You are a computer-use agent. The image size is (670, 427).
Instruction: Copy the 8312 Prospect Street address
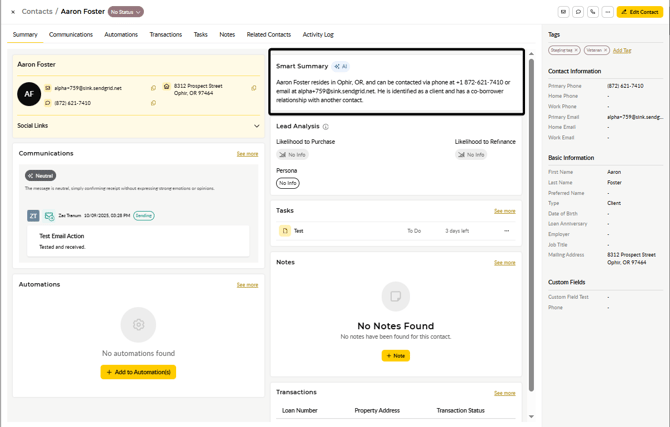click(x=254, y=88)
